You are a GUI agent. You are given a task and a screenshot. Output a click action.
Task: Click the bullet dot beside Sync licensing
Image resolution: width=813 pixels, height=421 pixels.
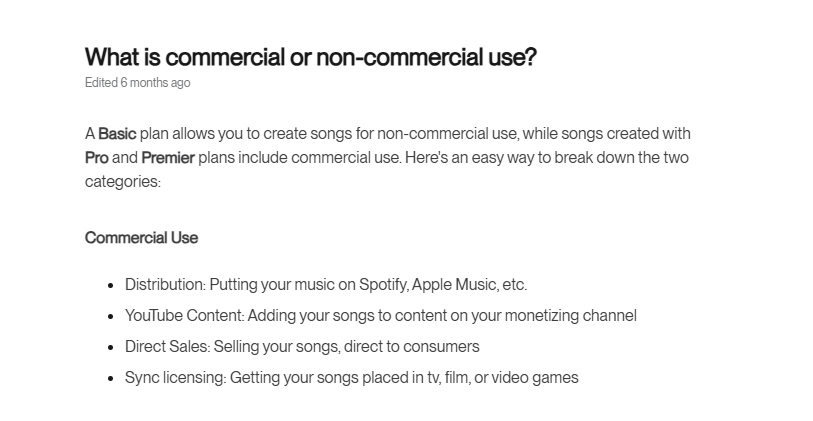(x=111, y=379)
